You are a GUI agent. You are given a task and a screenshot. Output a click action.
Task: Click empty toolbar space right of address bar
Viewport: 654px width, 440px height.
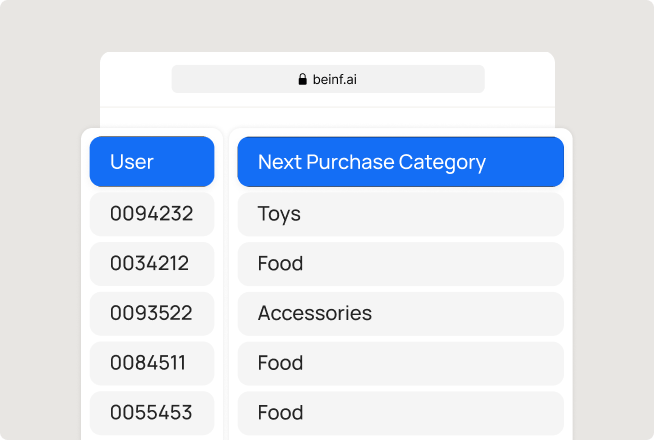tap(520, 79)
